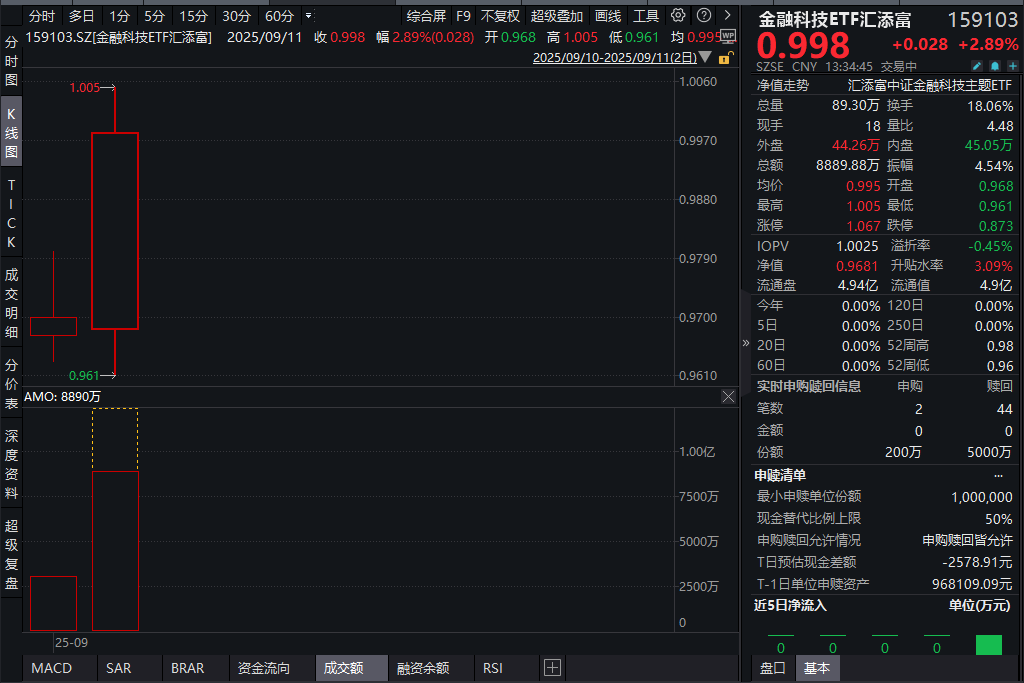
Task: Add to watchlist via the plus icon
Action: 1014,66
